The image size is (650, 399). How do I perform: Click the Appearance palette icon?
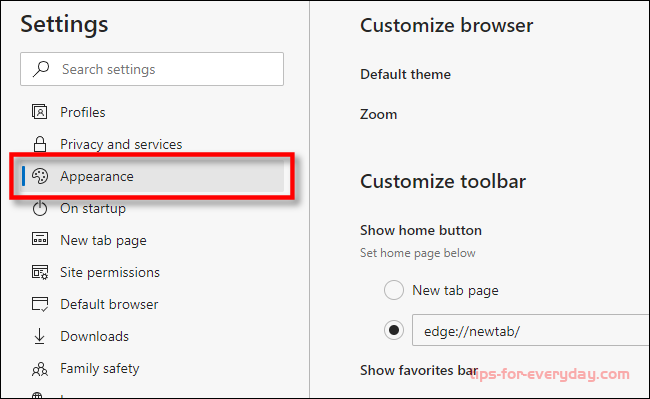click(40, 176)
